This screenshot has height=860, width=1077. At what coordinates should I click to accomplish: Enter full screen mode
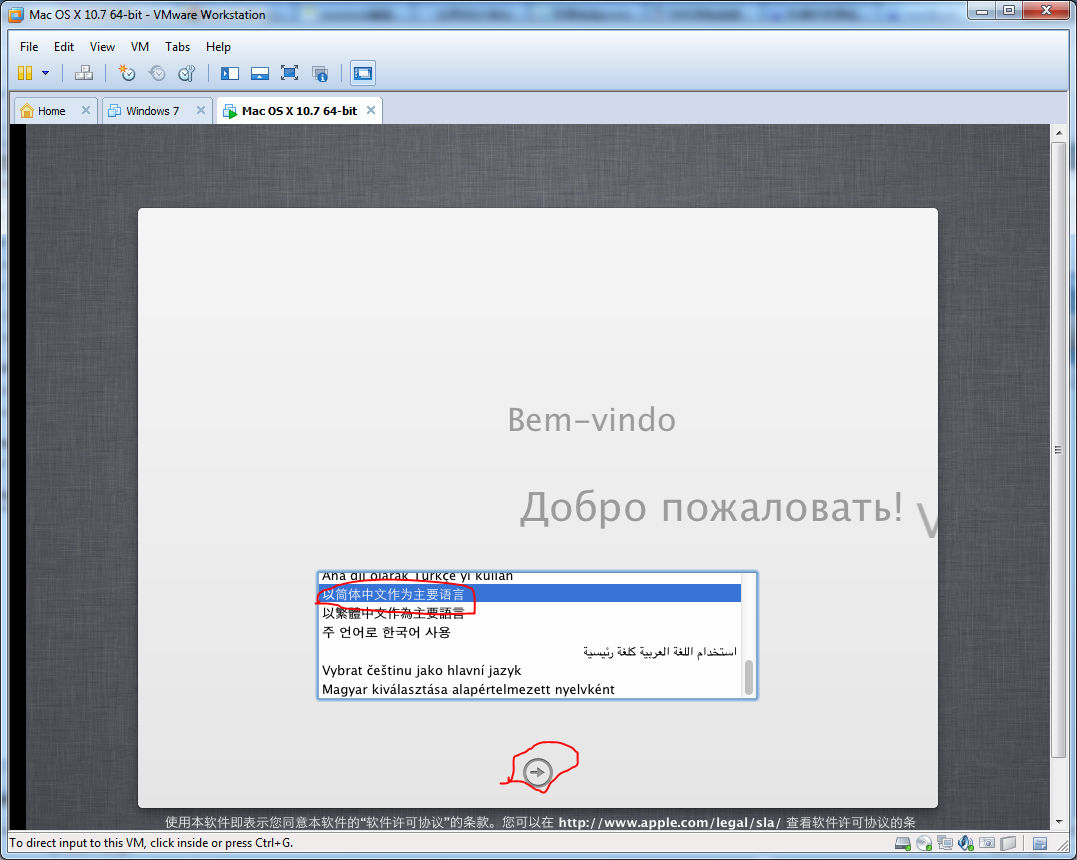[x=290, y=73]
